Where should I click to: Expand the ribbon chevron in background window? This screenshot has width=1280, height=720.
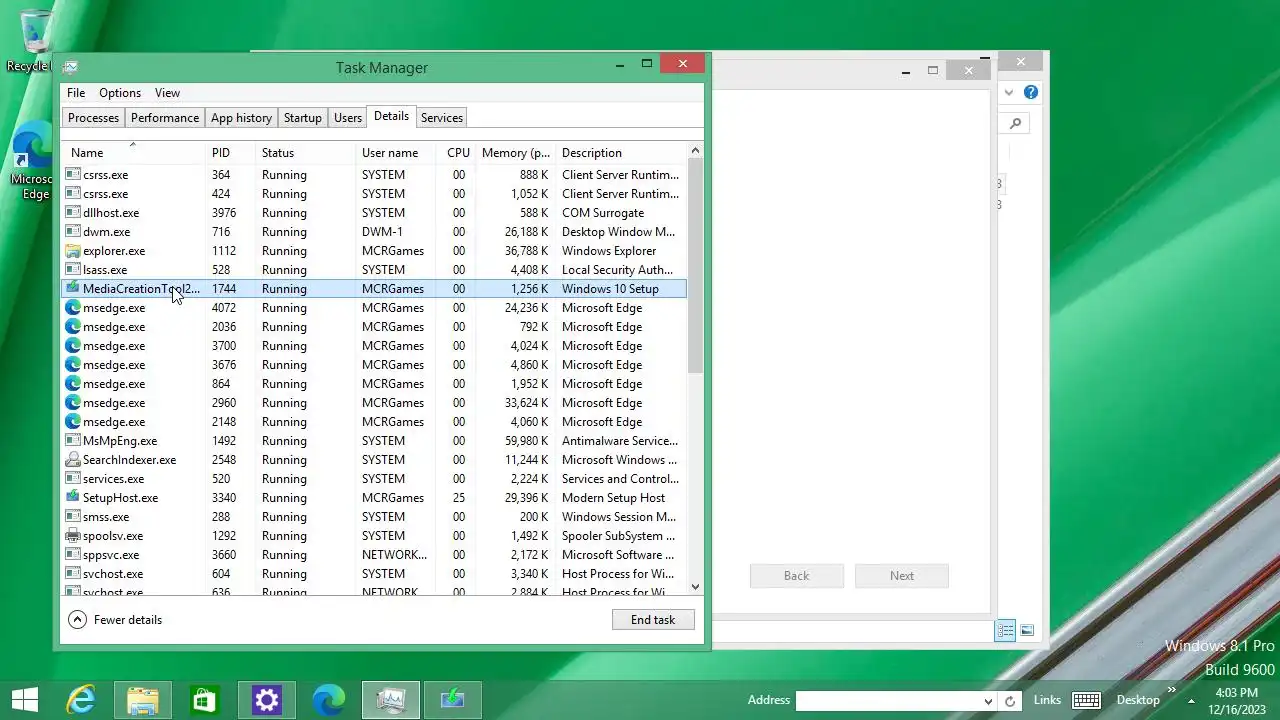point(1008,92)
